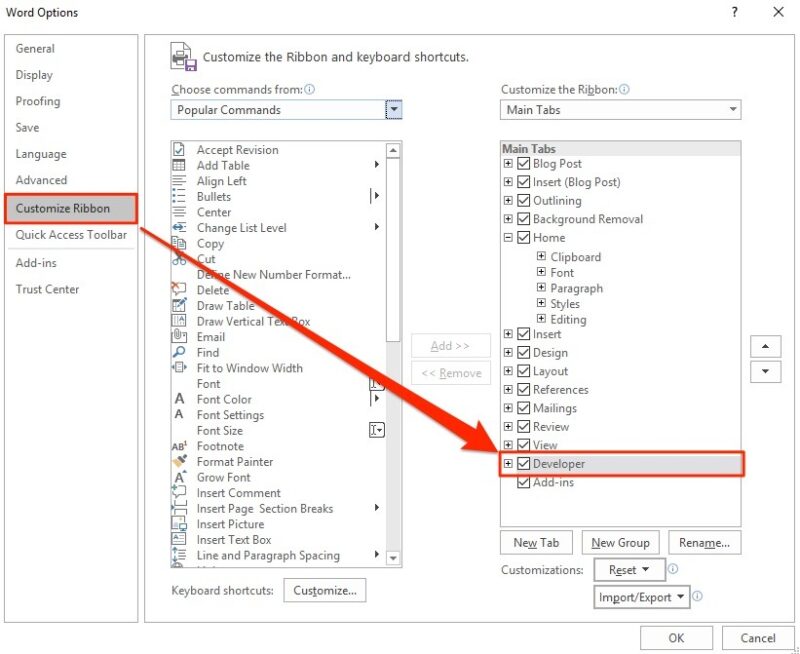Select the Accept Revision icon

179,150
